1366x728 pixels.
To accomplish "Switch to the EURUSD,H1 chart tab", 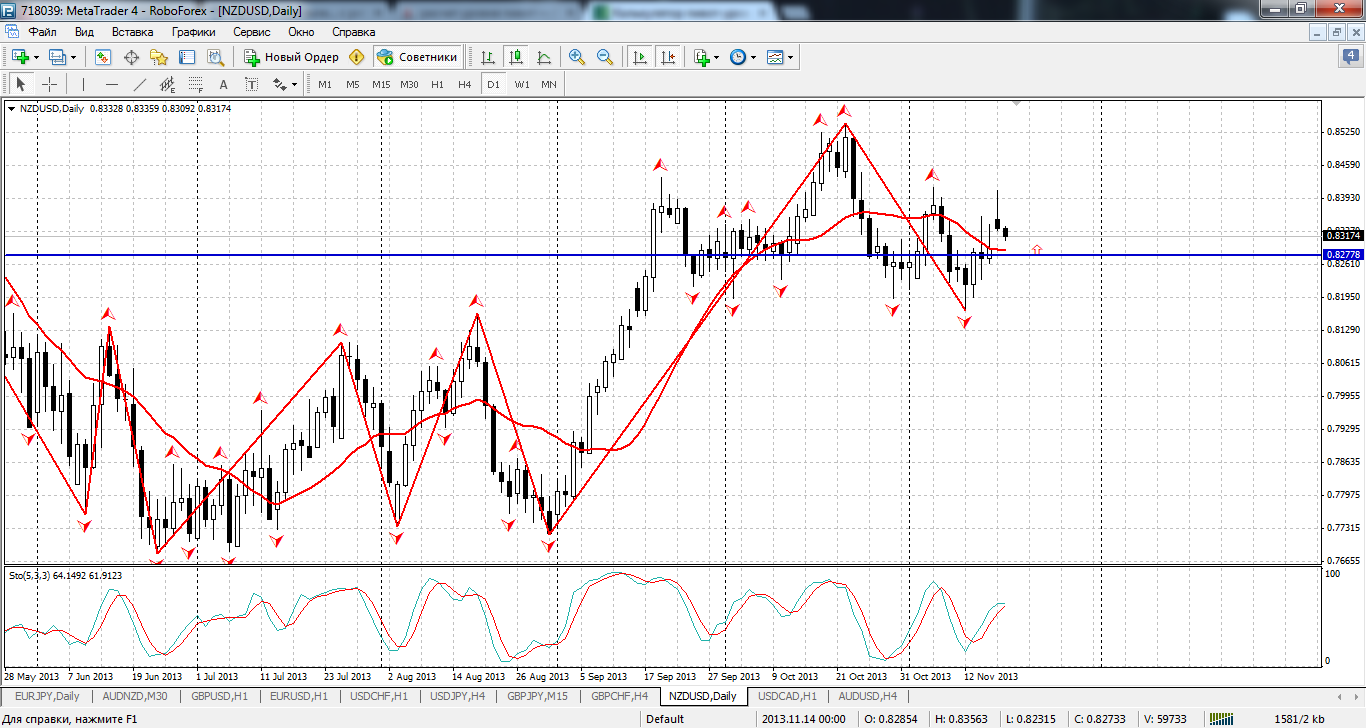I will tap(299, 695).
